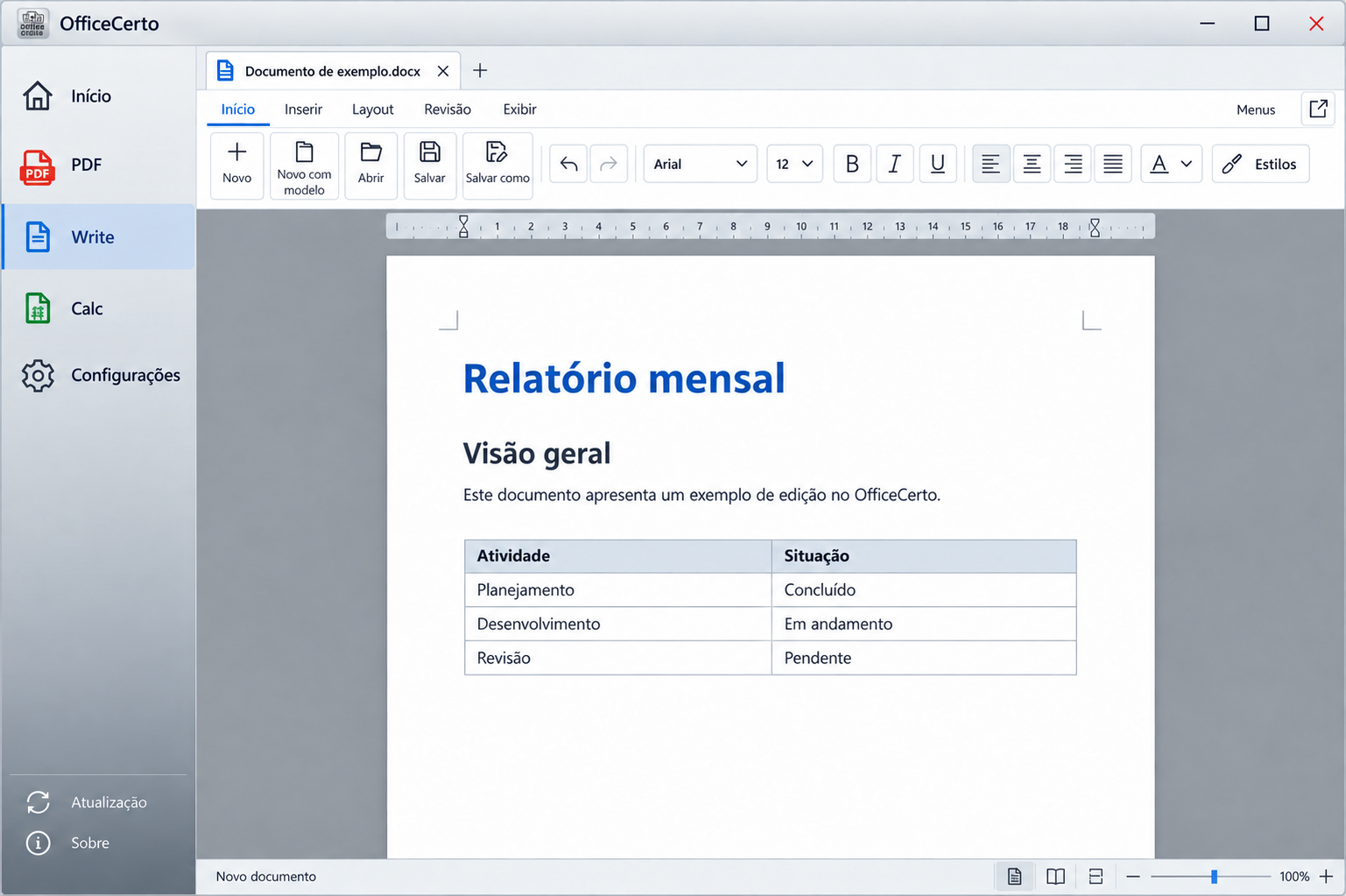This screenshot has height=896, width=1346.
Task: Toggle underline formatting
Action: tap(937, 164)
